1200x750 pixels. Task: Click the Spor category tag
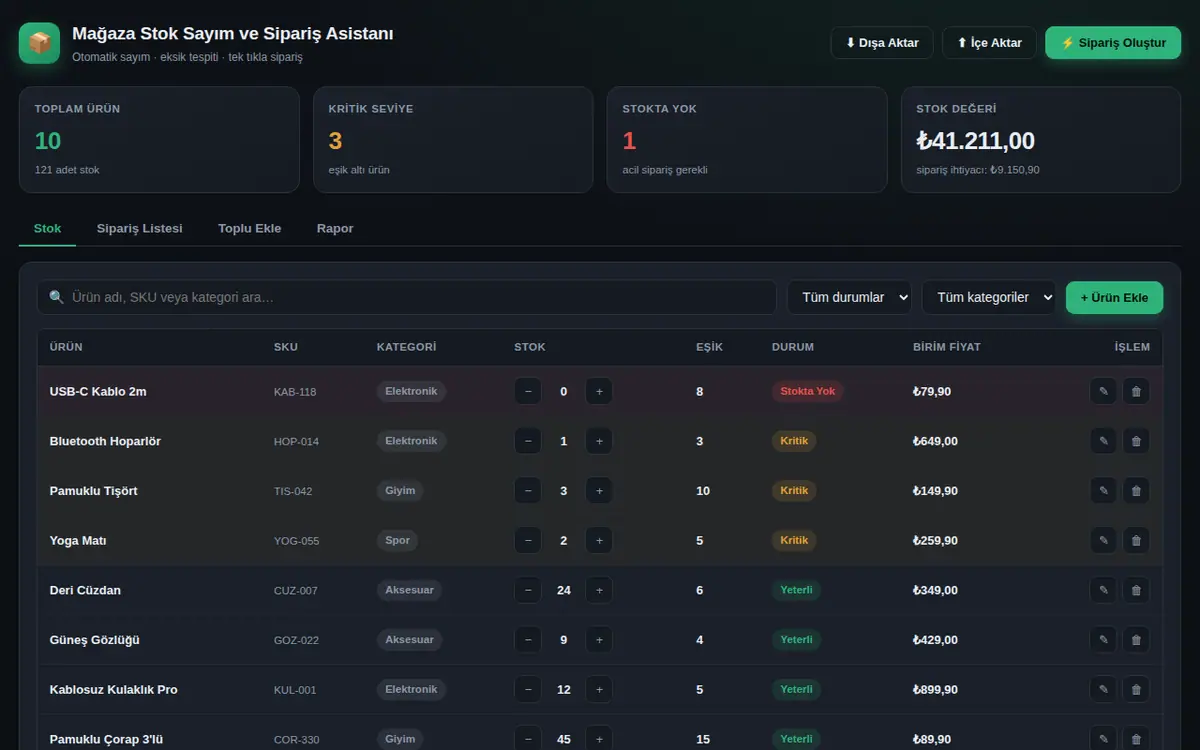[x=398, y=540]
